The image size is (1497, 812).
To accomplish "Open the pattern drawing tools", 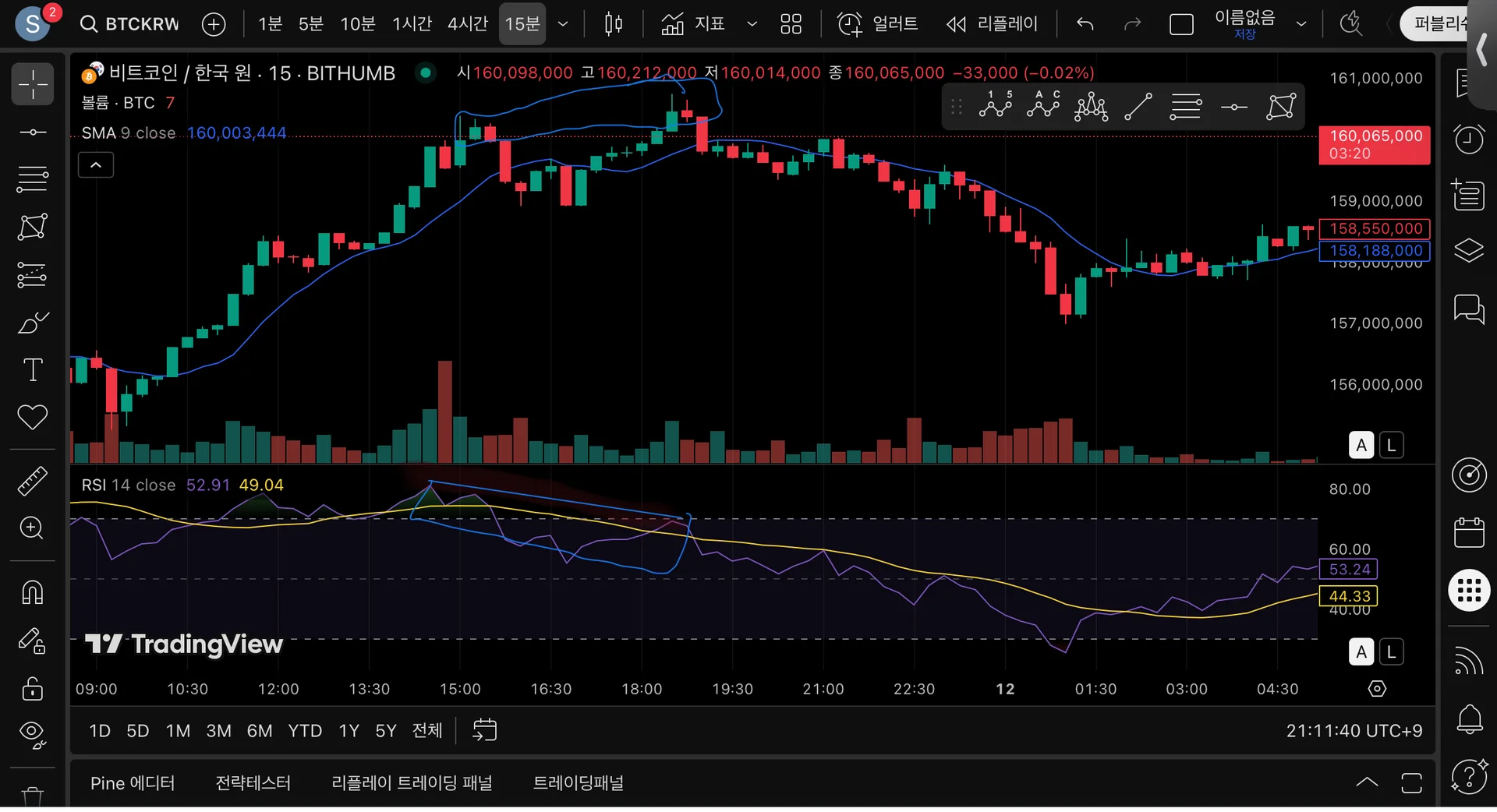I will pyautogui.click(x=33, y=227).
